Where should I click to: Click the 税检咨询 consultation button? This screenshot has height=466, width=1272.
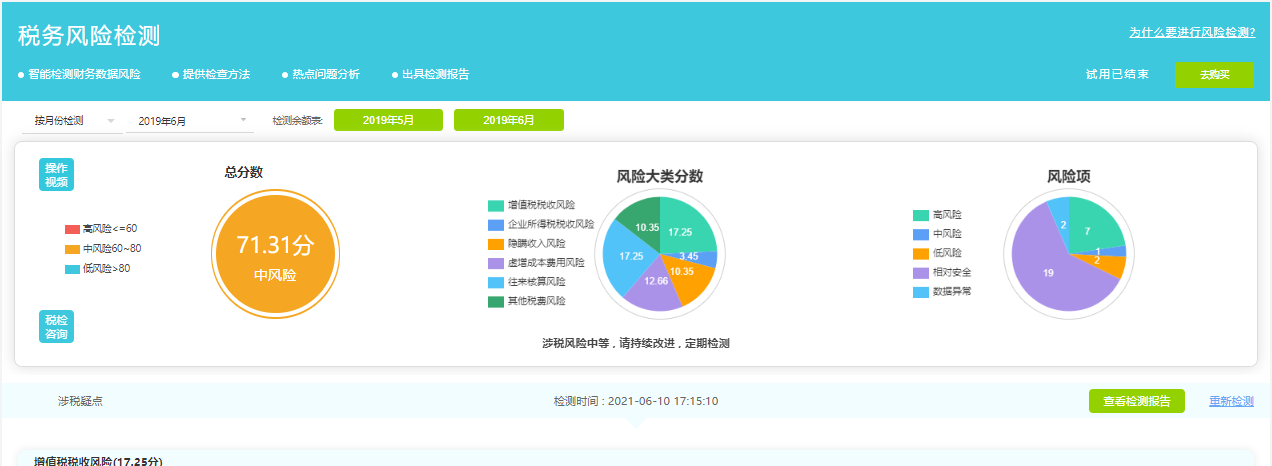coord(56,327)
